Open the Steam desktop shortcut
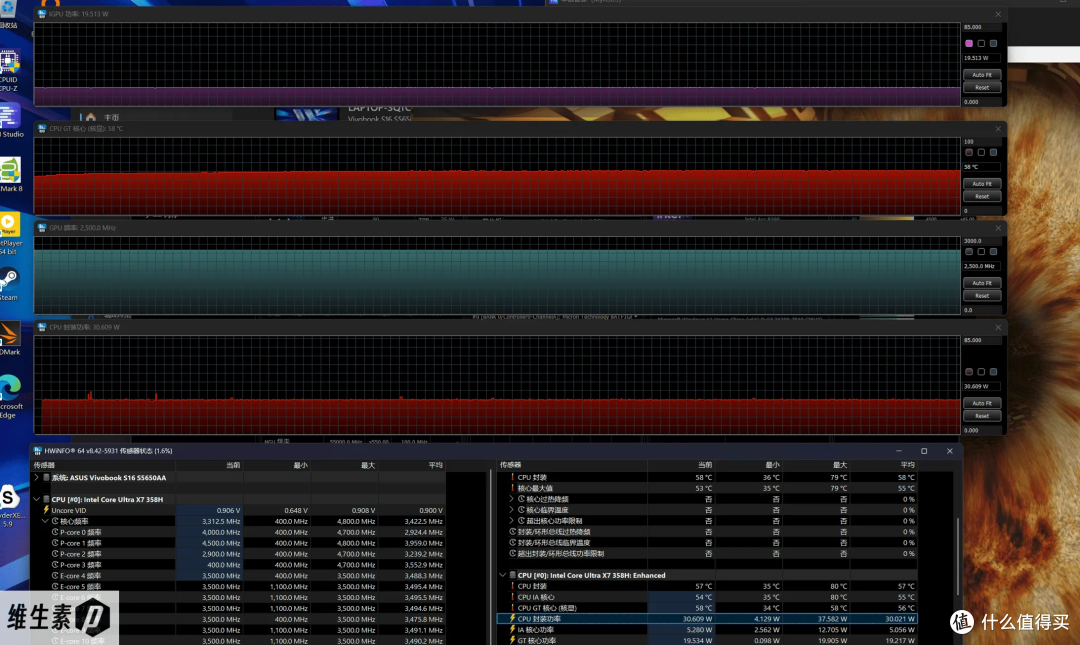 tap(9, 285)
